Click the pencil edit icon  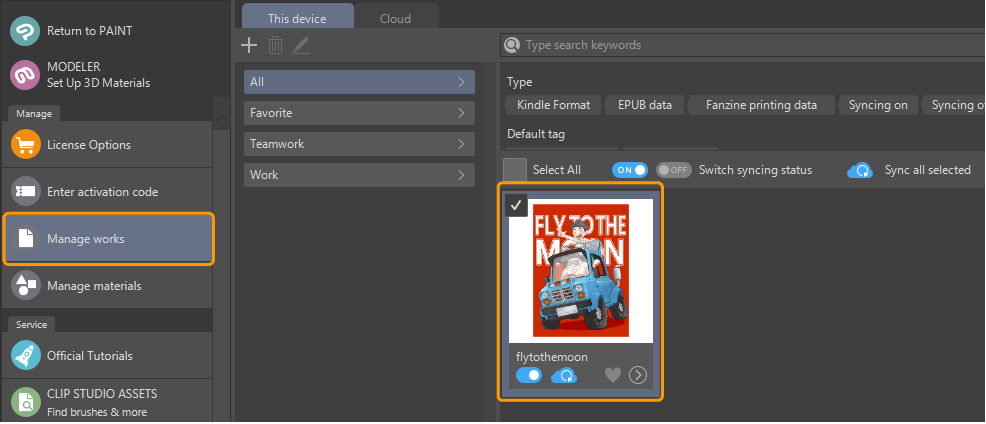(301, 45)
